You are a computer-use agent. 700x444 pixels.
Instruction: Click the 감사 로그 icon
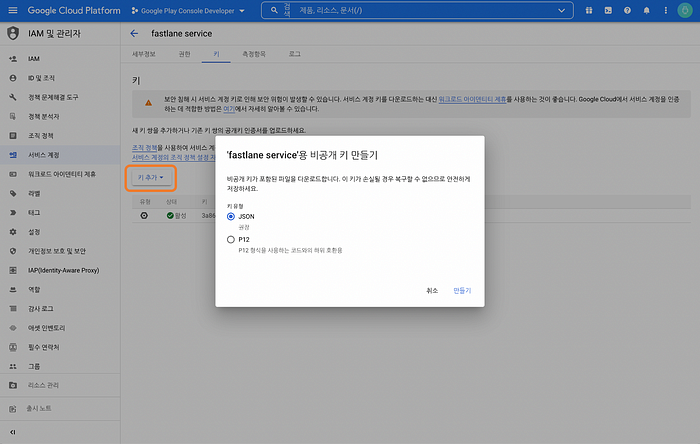click(x=13, y=308)
